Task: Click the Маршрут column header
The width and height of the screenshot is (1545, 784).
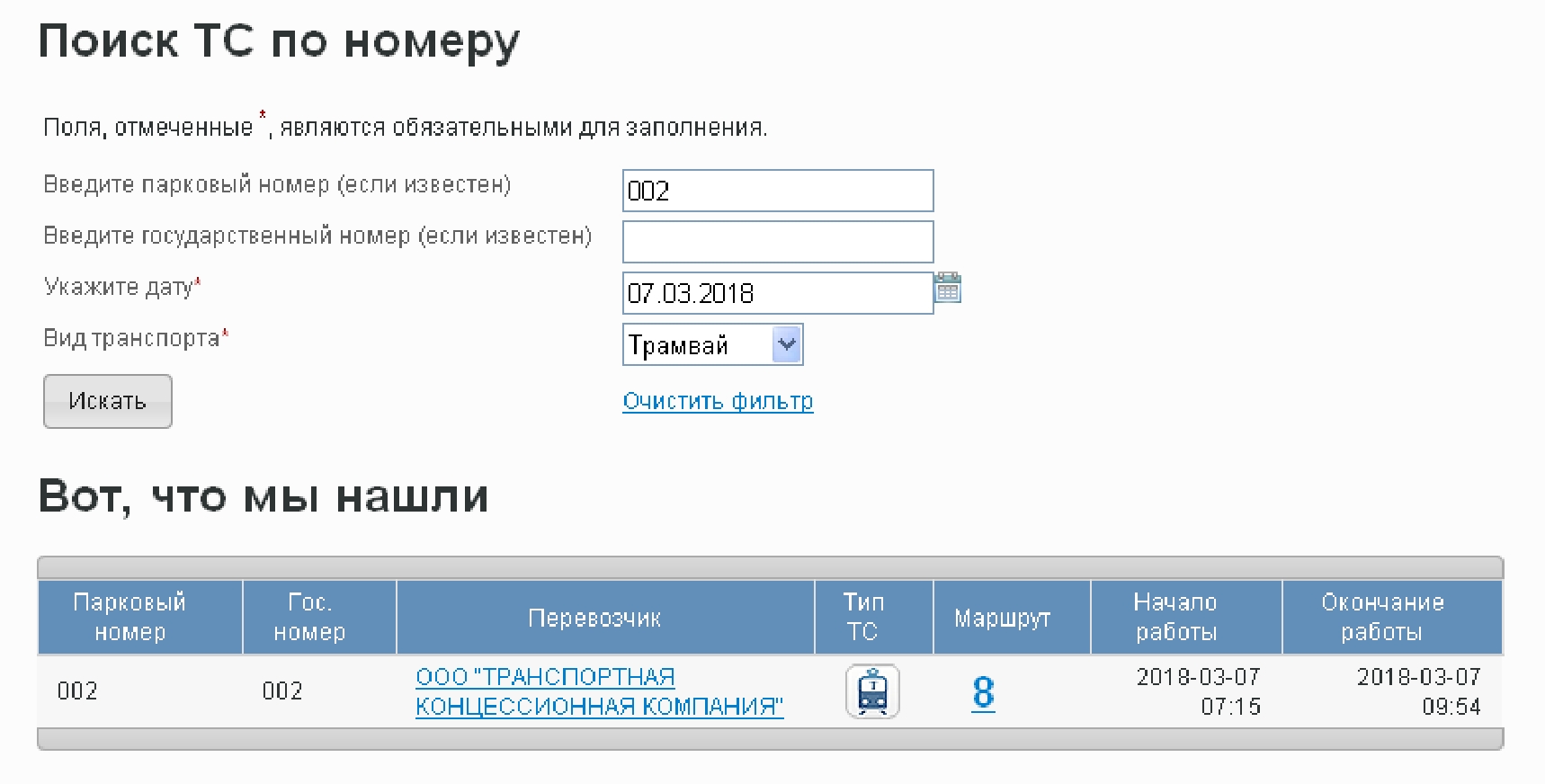Action: point(1002,618)
